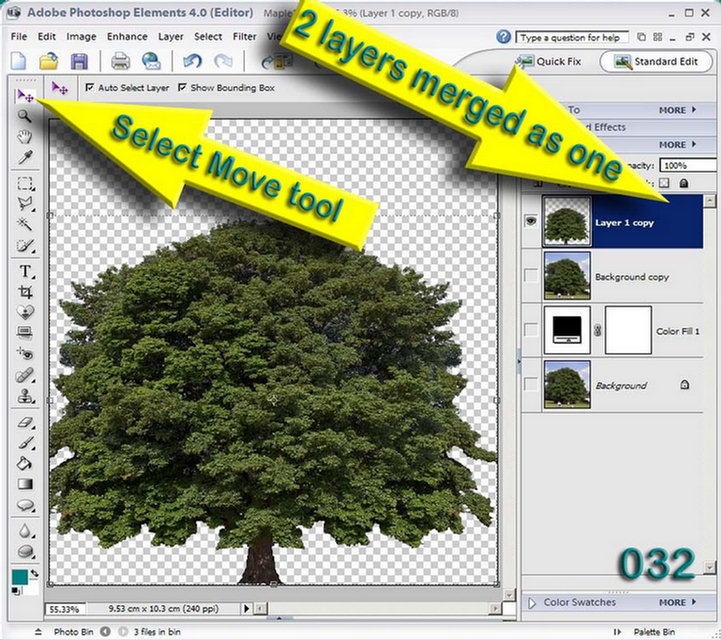The height and width of the screenshot is (640, 721).
Task: Select the Gradient tool
Action: coord(25,484)
